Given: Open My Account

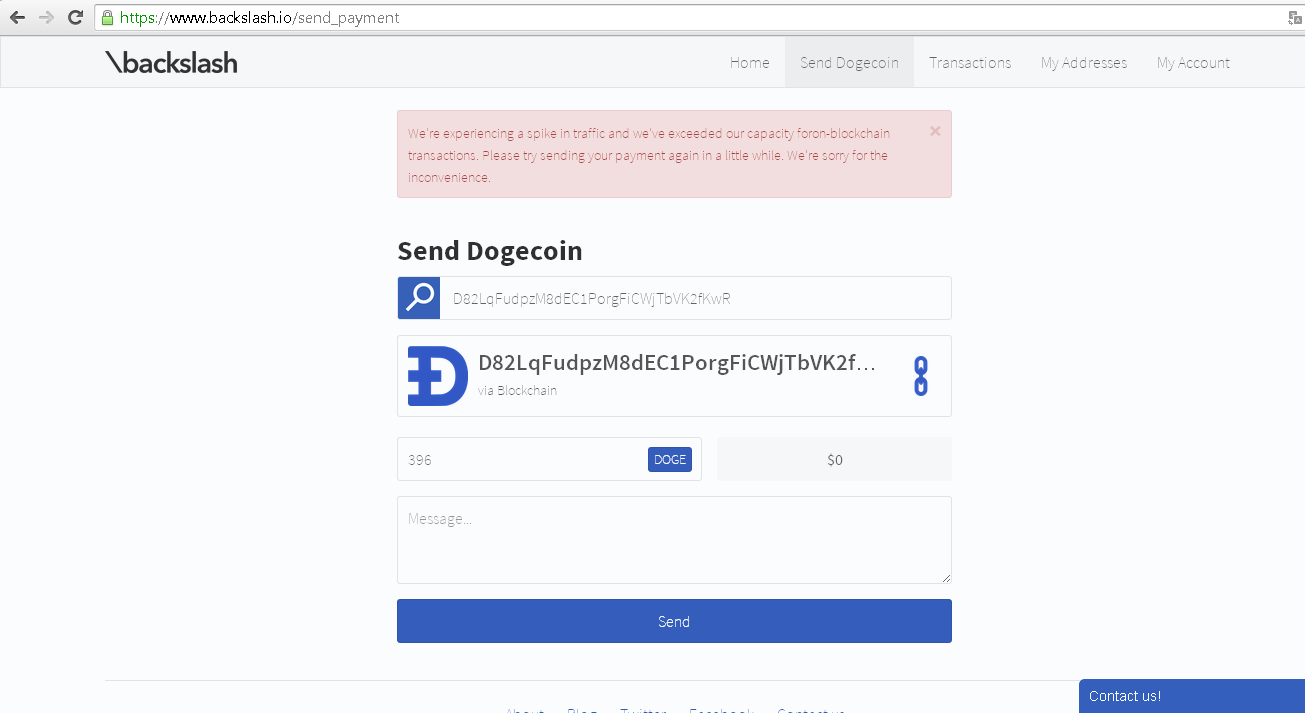Looking at the screenshot, I should 1193,62.
